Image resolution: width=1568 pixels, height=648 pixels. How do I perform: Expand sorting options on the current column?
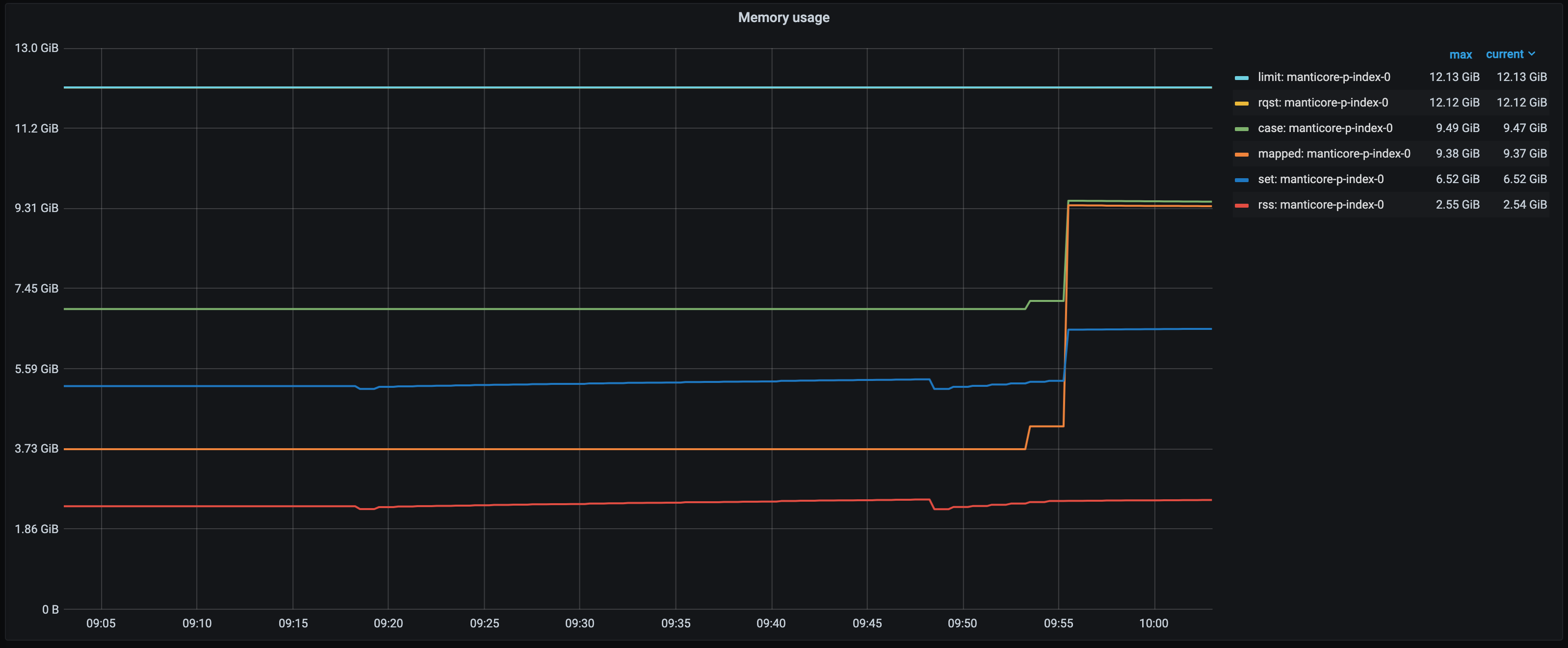[1533, 54]
